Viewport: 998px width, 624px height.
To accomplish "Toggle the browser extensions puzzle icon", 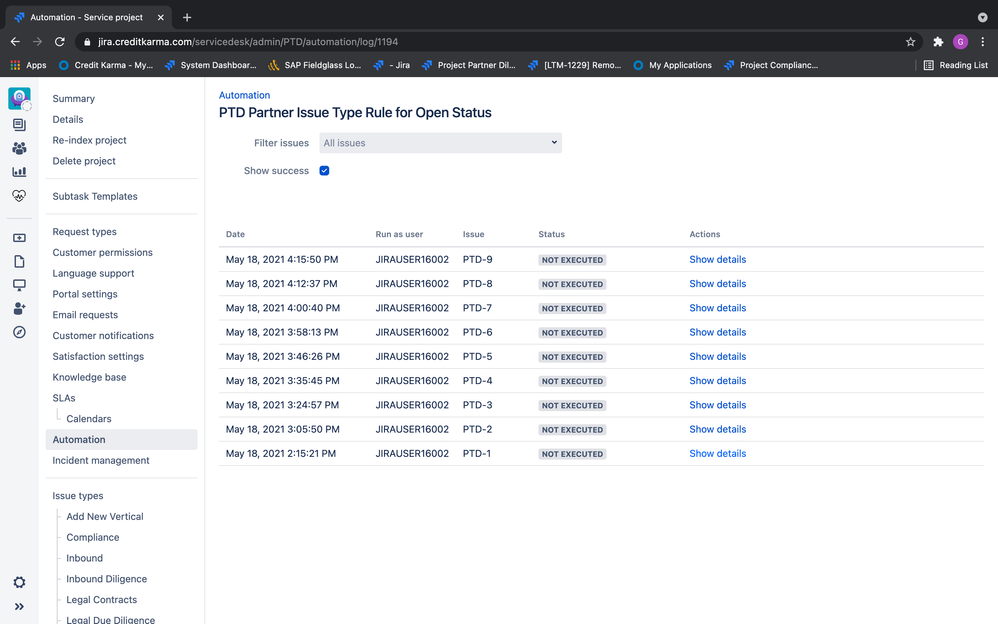I will point(937,42).
